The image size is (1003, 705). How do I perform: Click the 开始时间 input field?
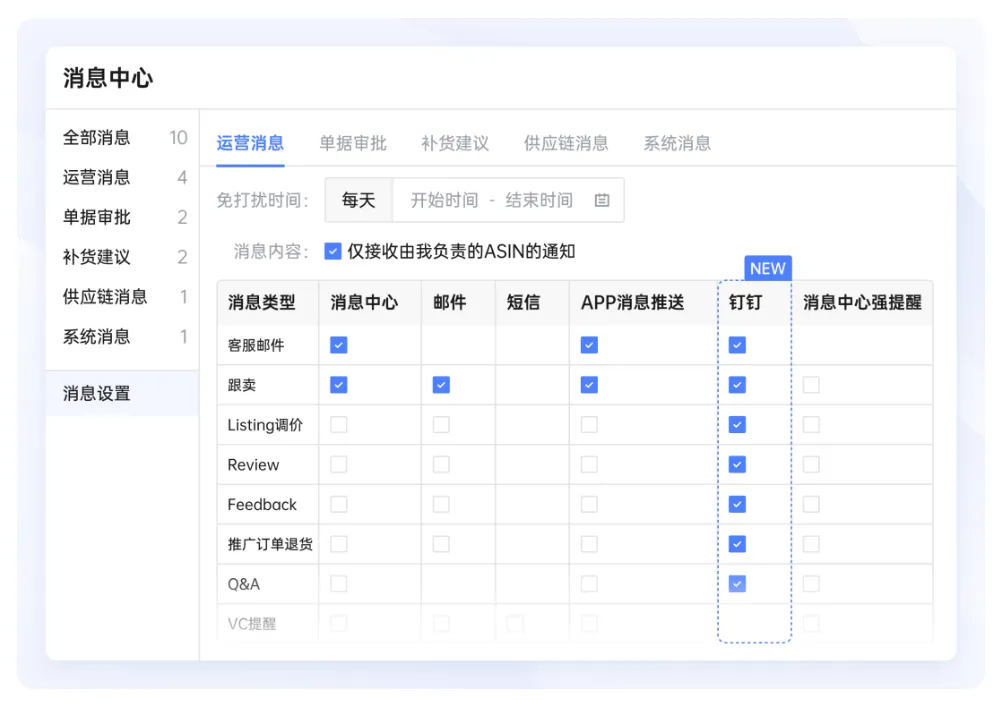pyautogui.click(x=445, y=200)
